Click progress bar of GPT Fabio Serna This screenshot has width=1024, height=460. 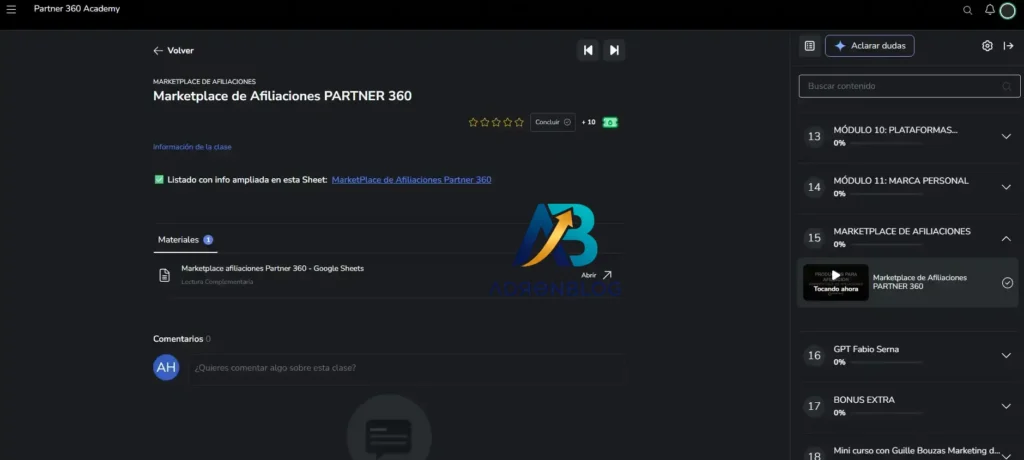point(886,362)
